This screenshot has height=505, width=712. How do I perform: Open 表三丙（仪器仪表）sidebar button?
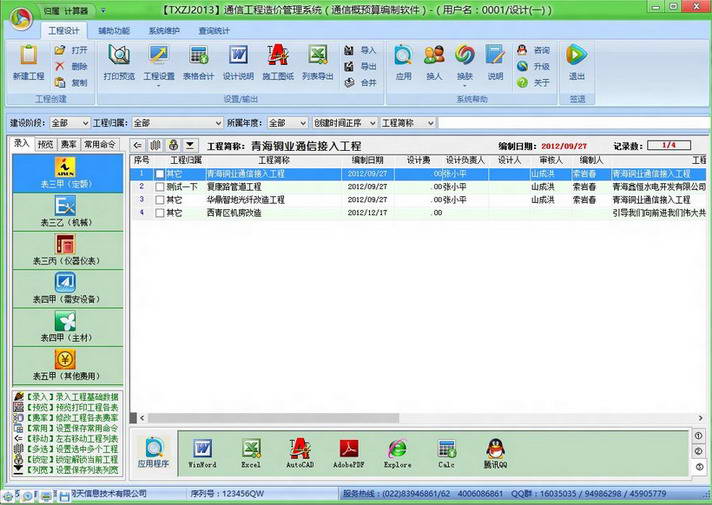(68, 251)
